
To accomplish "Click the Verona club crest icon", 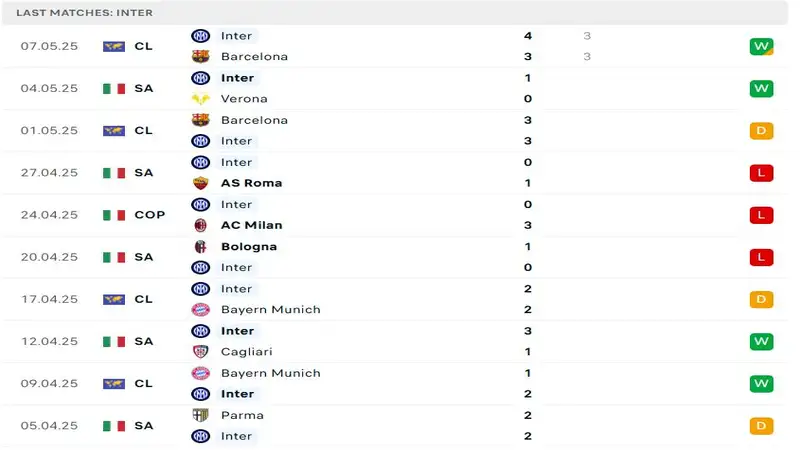I will [201, 99].
